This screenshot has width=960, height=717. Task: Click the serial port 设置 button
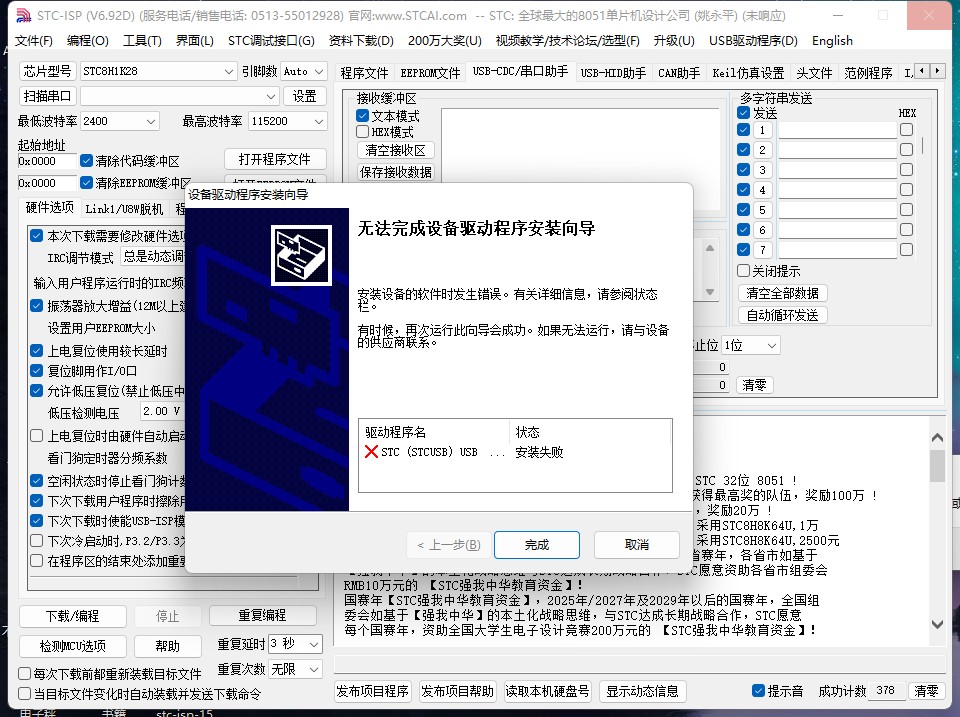304,96
